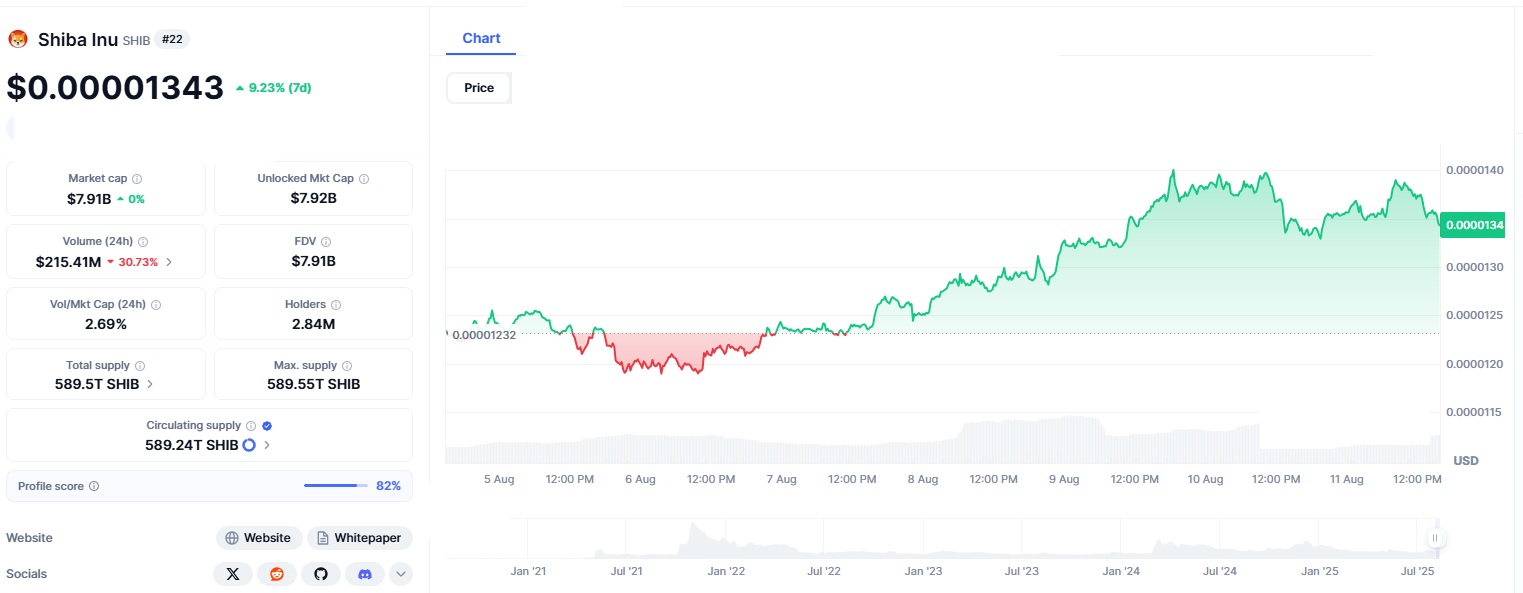Click circulating supply progress ring icon

(x=249, y=445)
